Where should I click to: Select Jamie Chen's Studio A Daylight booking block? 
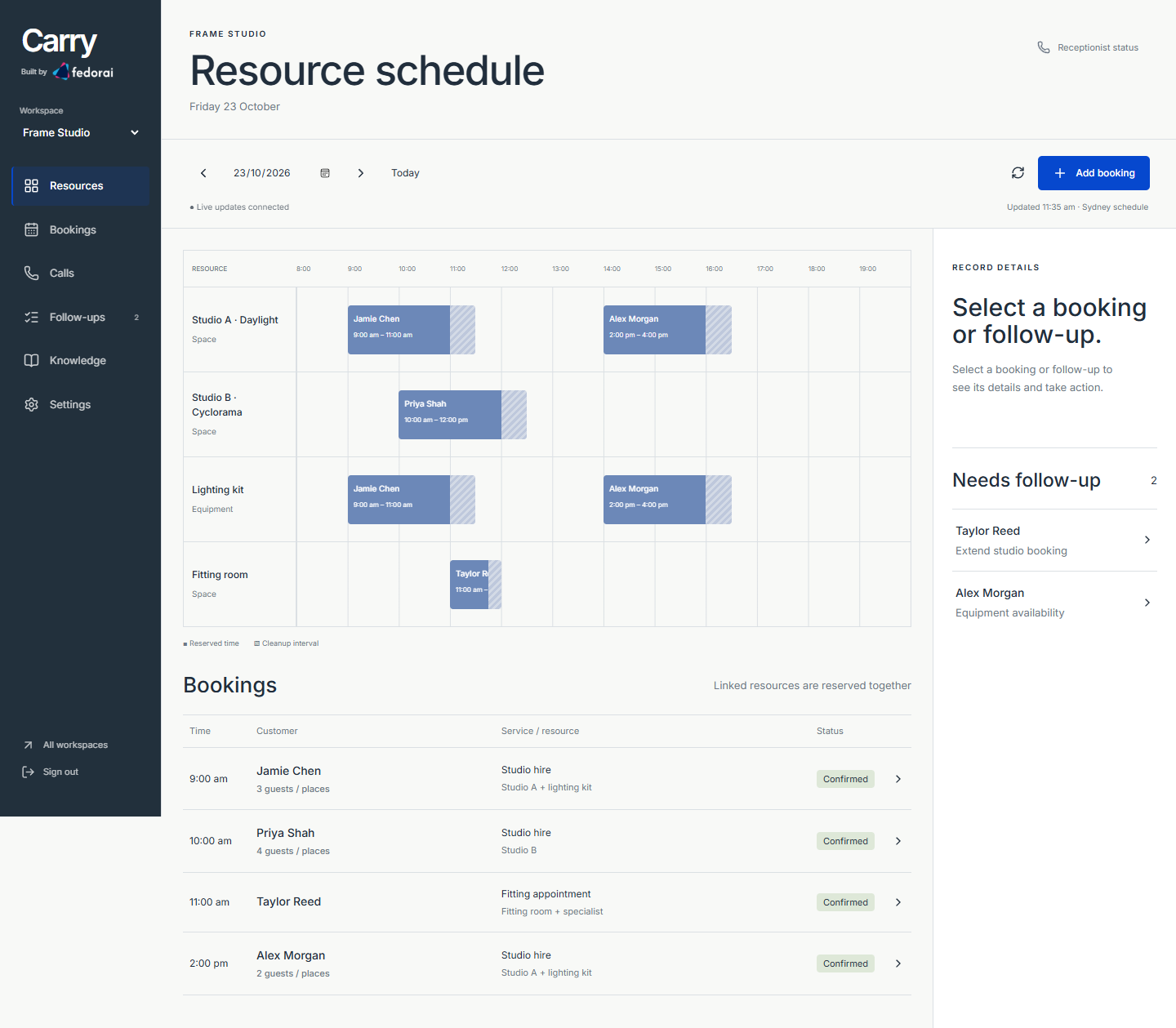tap(412, 330)
